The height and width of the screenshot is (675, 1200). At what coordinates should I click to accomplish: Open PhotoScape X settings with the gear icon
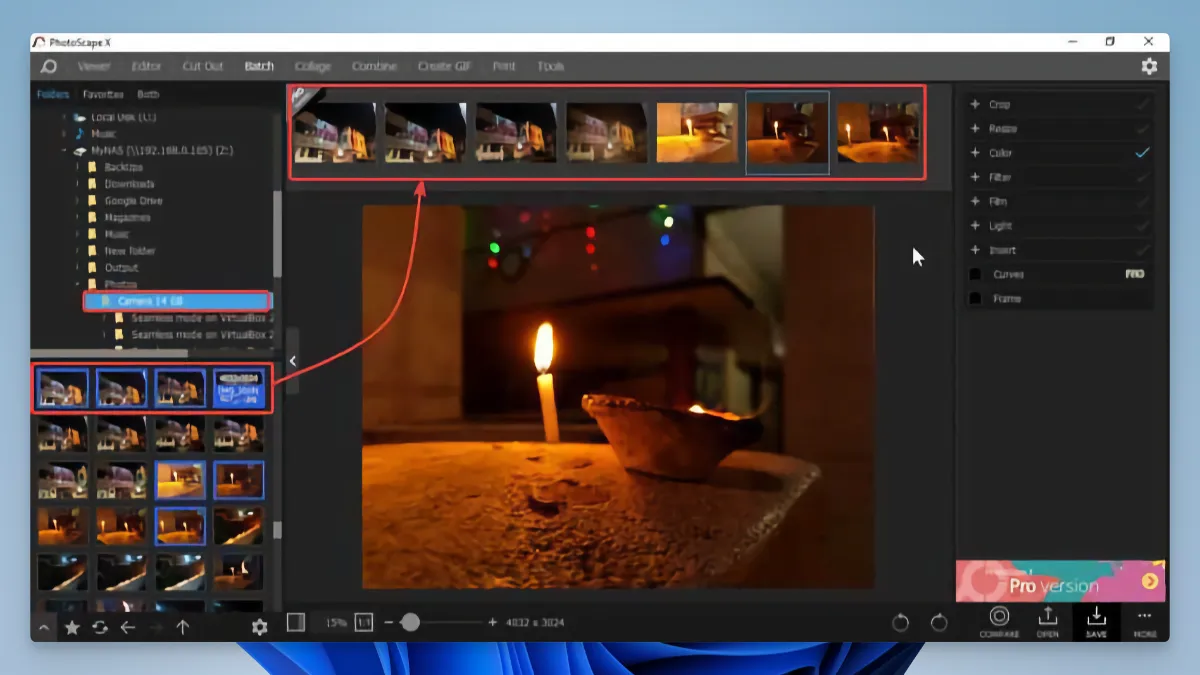pos(1148,65)
